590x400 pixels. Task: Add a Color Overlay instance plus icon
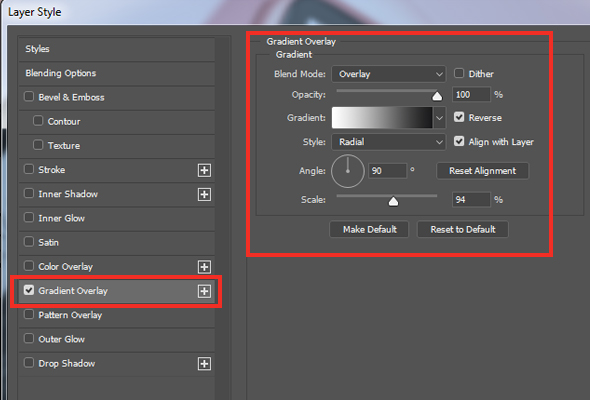point(204,267)
